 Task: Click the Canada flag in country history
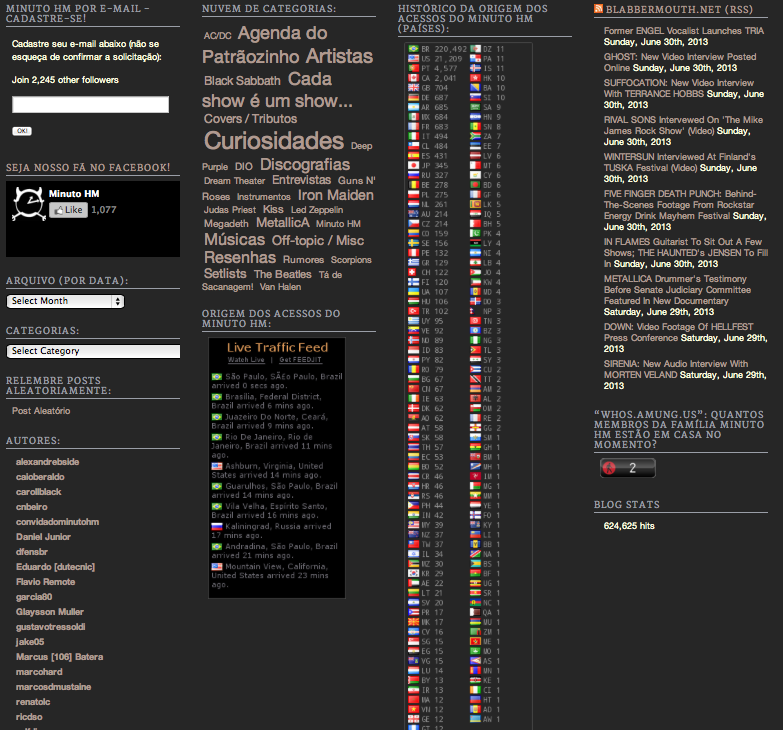413,77
